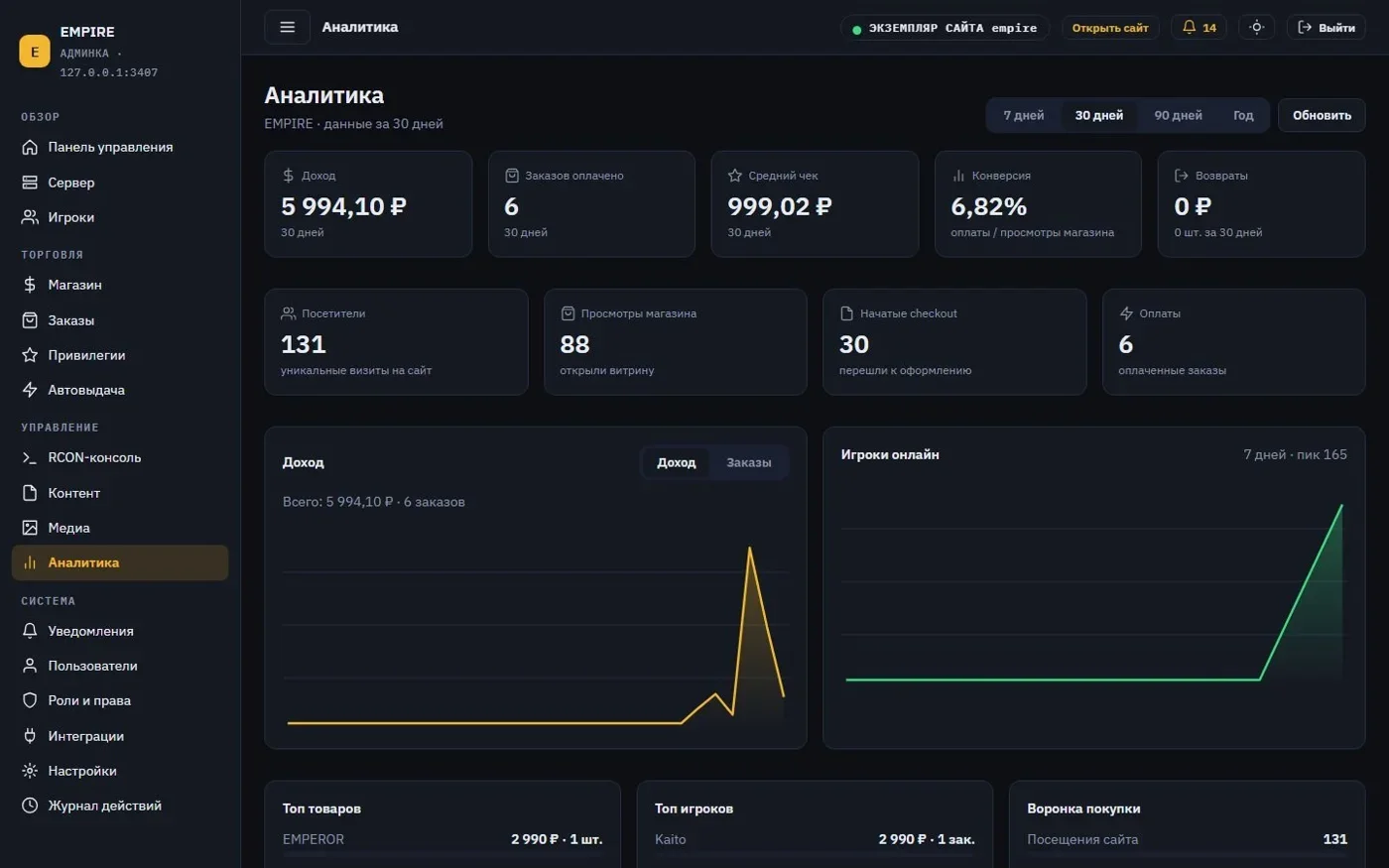Switch period to 7 дней

click(x=1023, y=115)
